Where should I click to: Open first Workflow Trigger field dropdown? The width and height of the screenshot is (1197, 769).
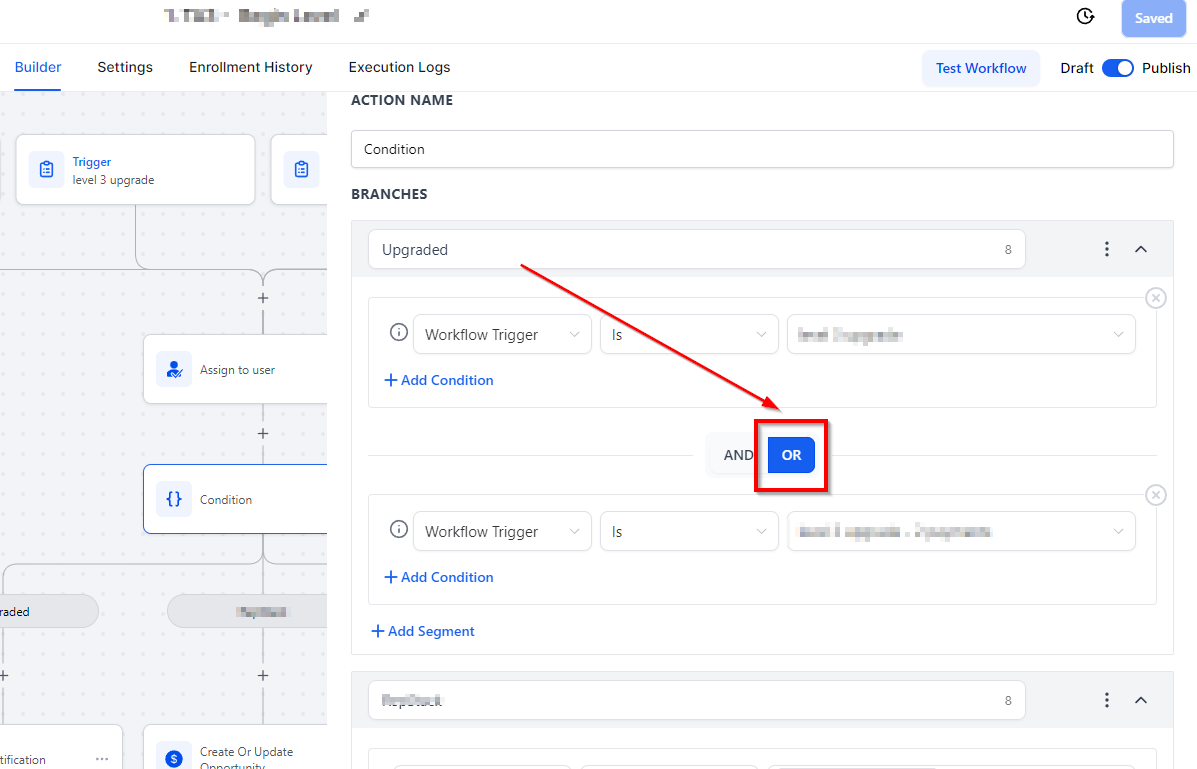[x=502, y=334]
